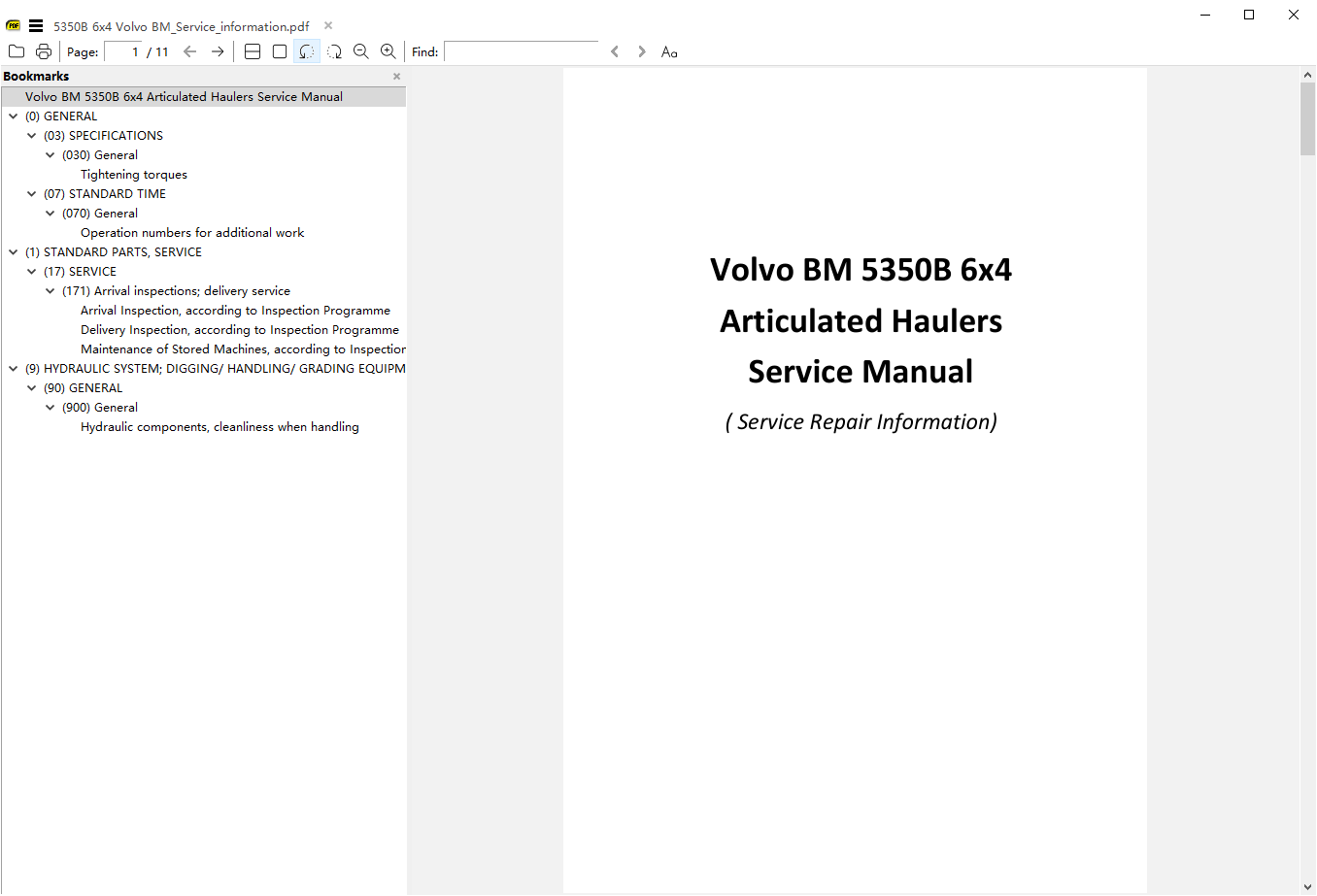The image size is (1317, 896).
Task: Collapse the (070) General bookmark
Action: (x=51, y=213)
